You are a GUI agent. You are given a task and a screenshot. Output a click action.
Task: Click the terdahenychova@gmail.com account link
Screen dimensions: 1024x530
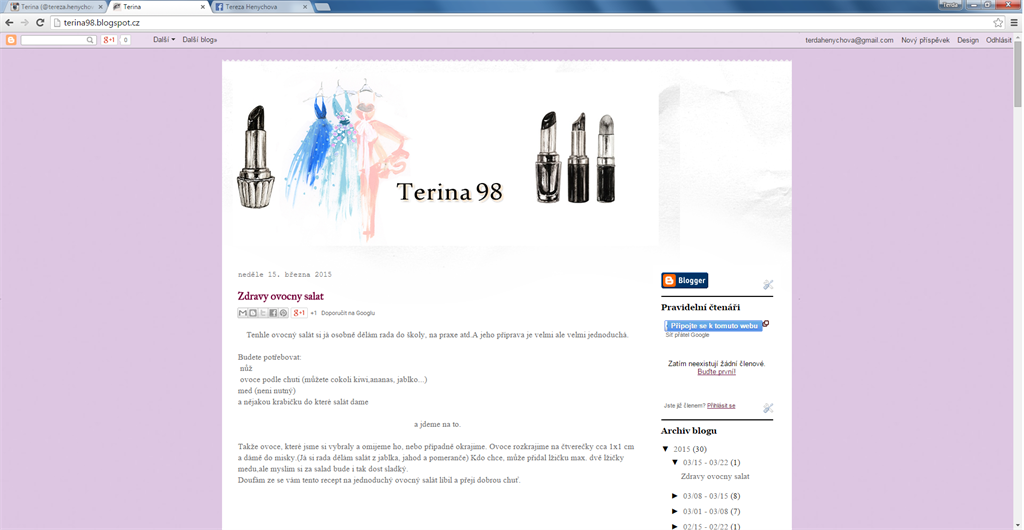(x=849, y=40)
